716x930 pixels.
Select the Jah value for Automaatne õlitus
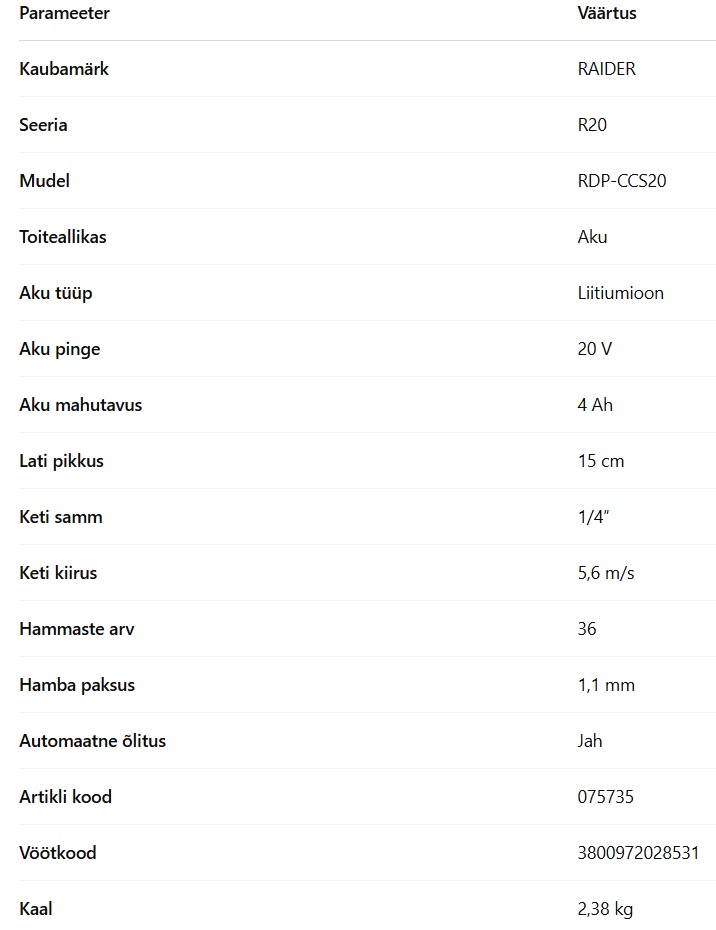[590, 741]
